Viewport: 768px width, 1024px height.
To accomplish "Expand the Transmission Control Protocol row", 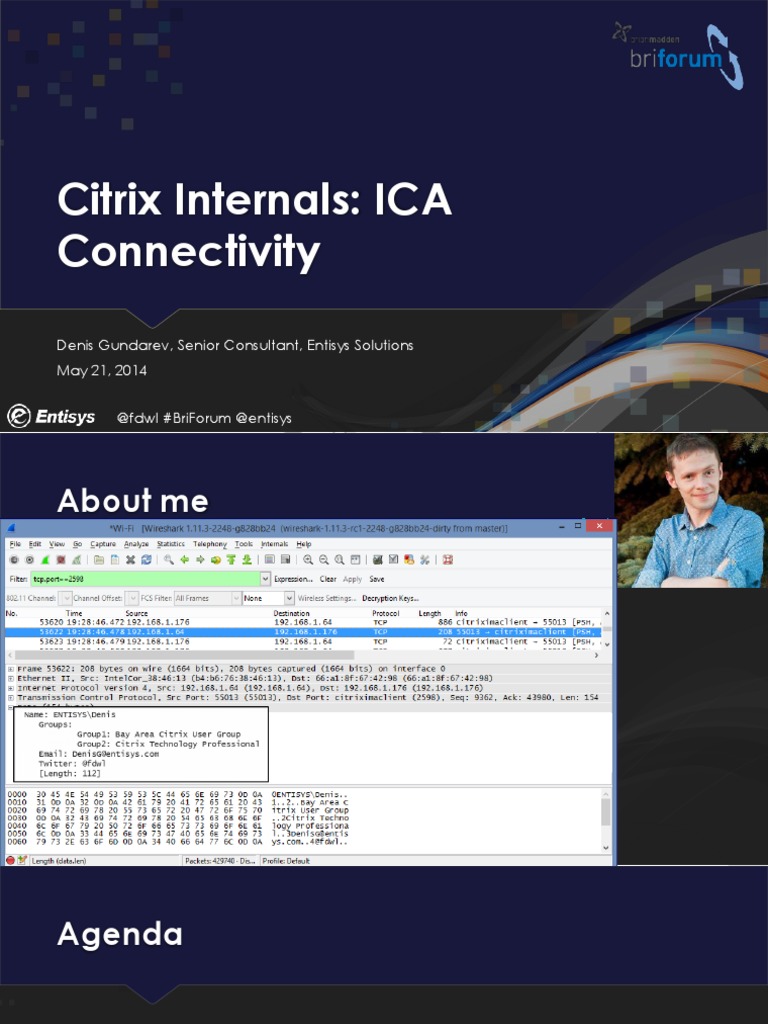I will tap(10, 697).
